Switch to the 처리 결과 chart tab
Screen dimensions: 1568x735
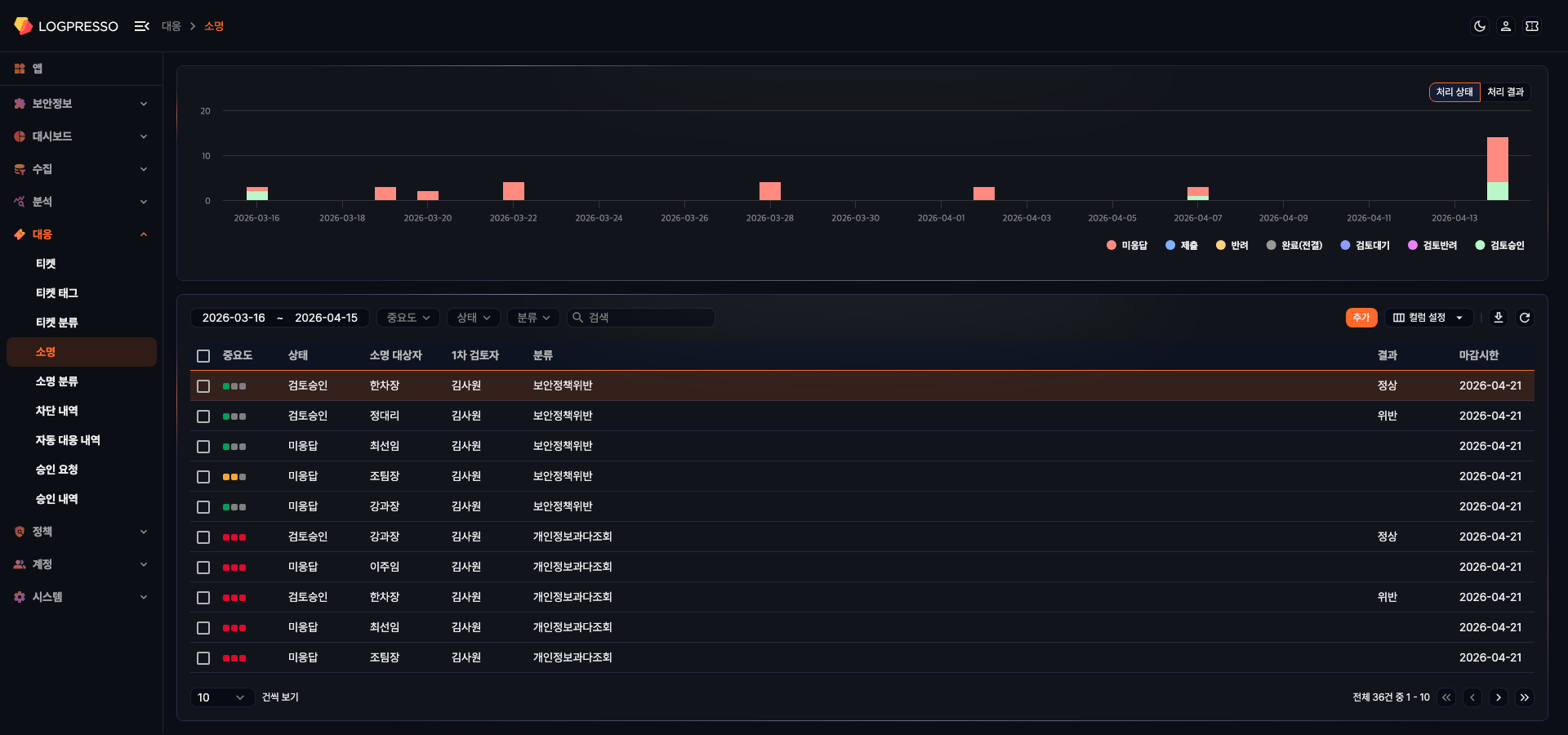1504,92
